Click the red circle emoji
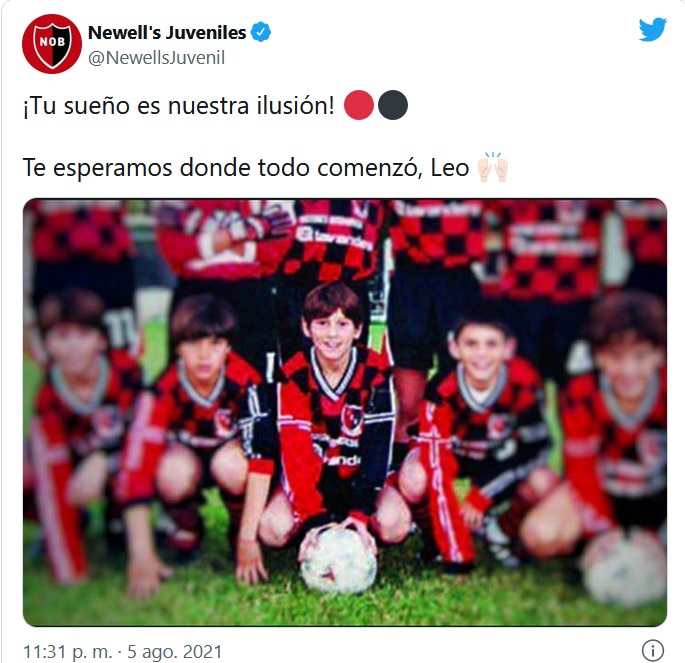The height and width of the screenshot is (663, 685). pyautogui.click(x=359, y=105)
